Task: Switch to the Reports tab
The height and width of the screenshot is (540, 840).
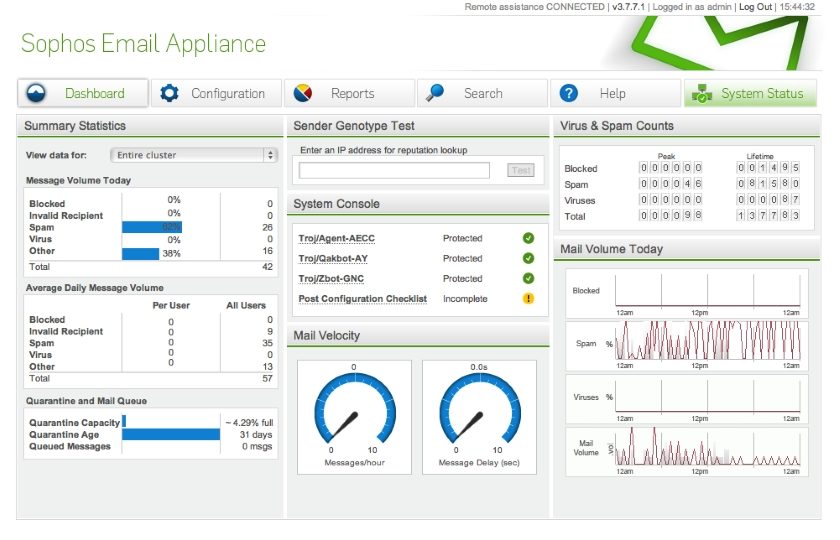Action: pyautogui.click(x=349, y=93)
